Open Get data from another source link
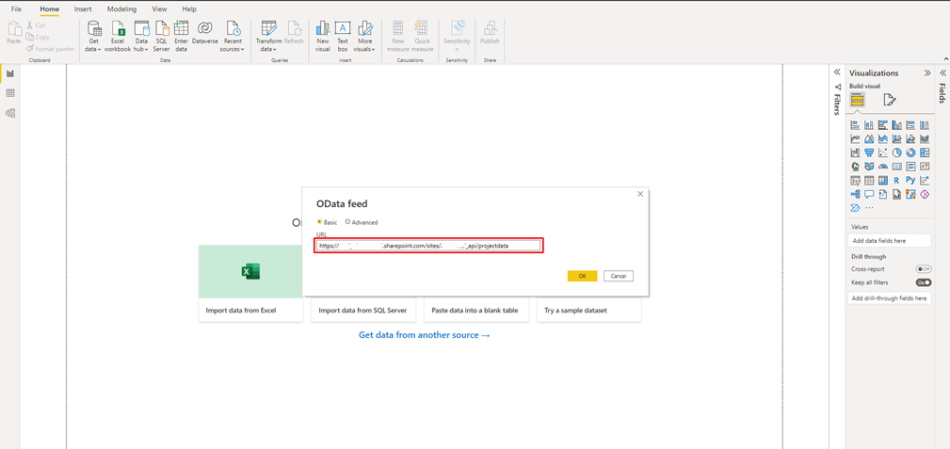 [x=425, y=334]
